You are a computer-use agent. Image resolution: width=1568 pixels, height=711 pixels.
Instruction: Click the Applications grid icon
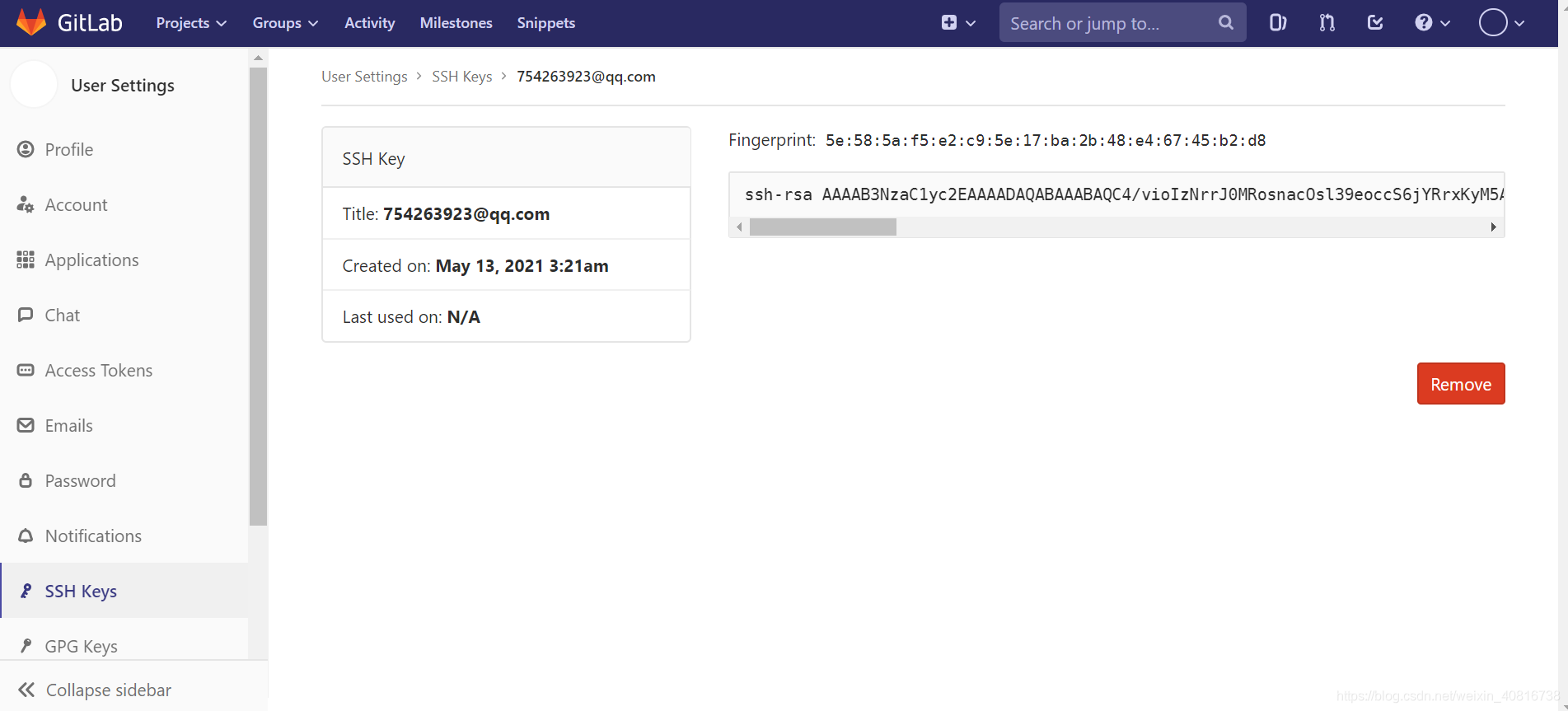click(26, 260)
